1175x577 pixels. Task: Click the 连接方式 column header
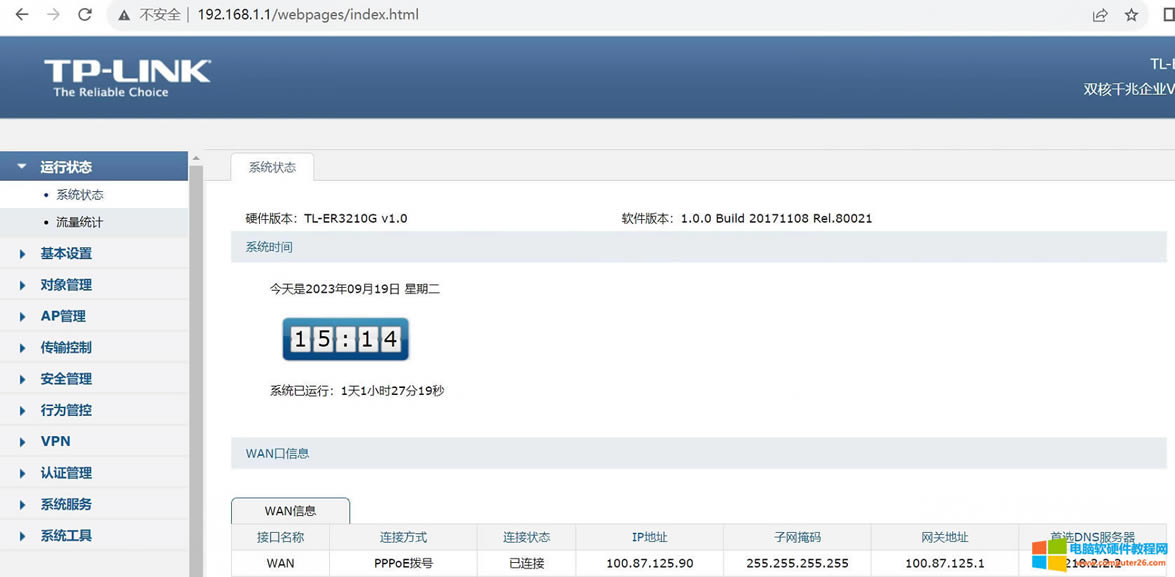pyautogui.click(x=403, y=537)
